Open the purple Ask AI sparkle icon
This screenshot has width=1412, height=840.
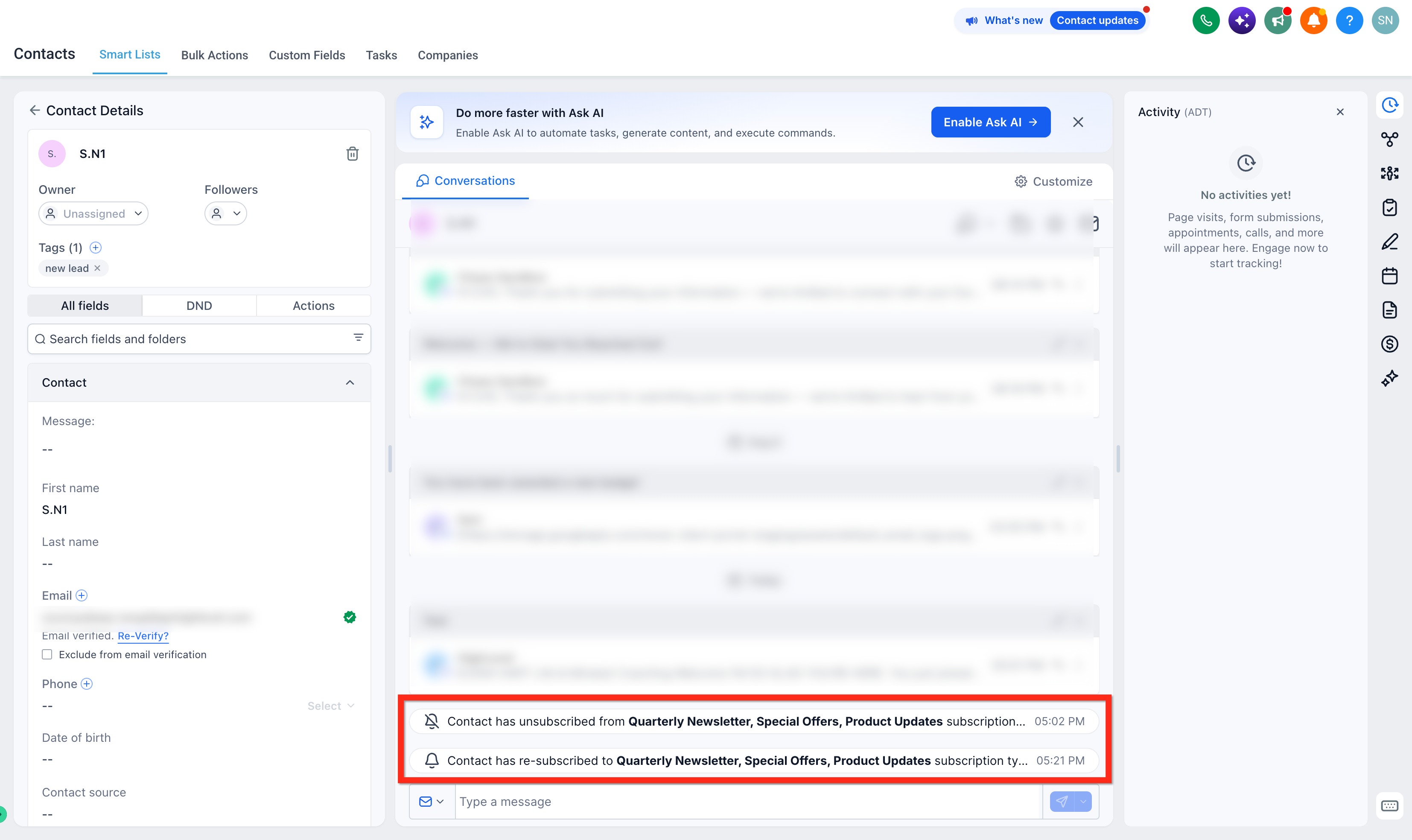pyautogui.click(x=1242, y=21)
